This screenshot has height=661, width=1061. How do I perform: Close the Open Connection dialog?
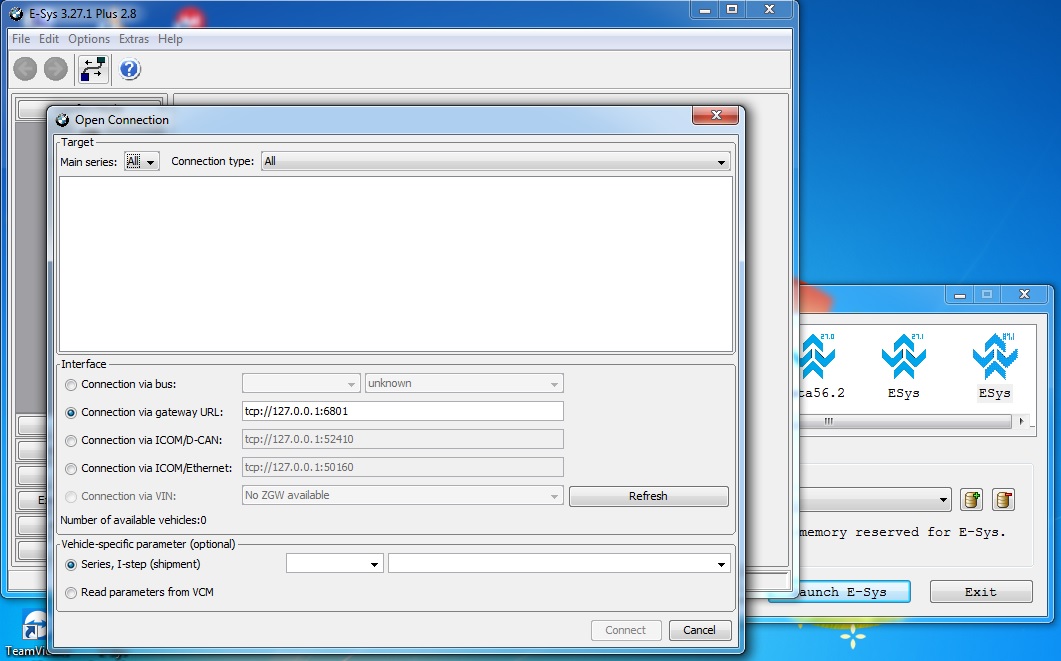pos(716,115)
